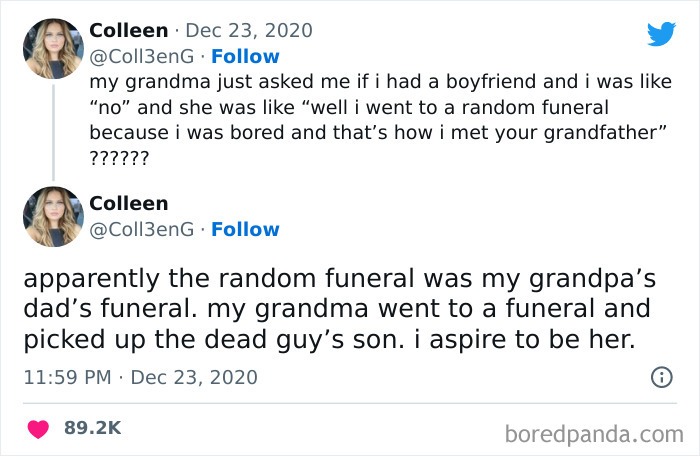
Task: Click the thread line connecting both avatars
Action: tap(53, 132)
